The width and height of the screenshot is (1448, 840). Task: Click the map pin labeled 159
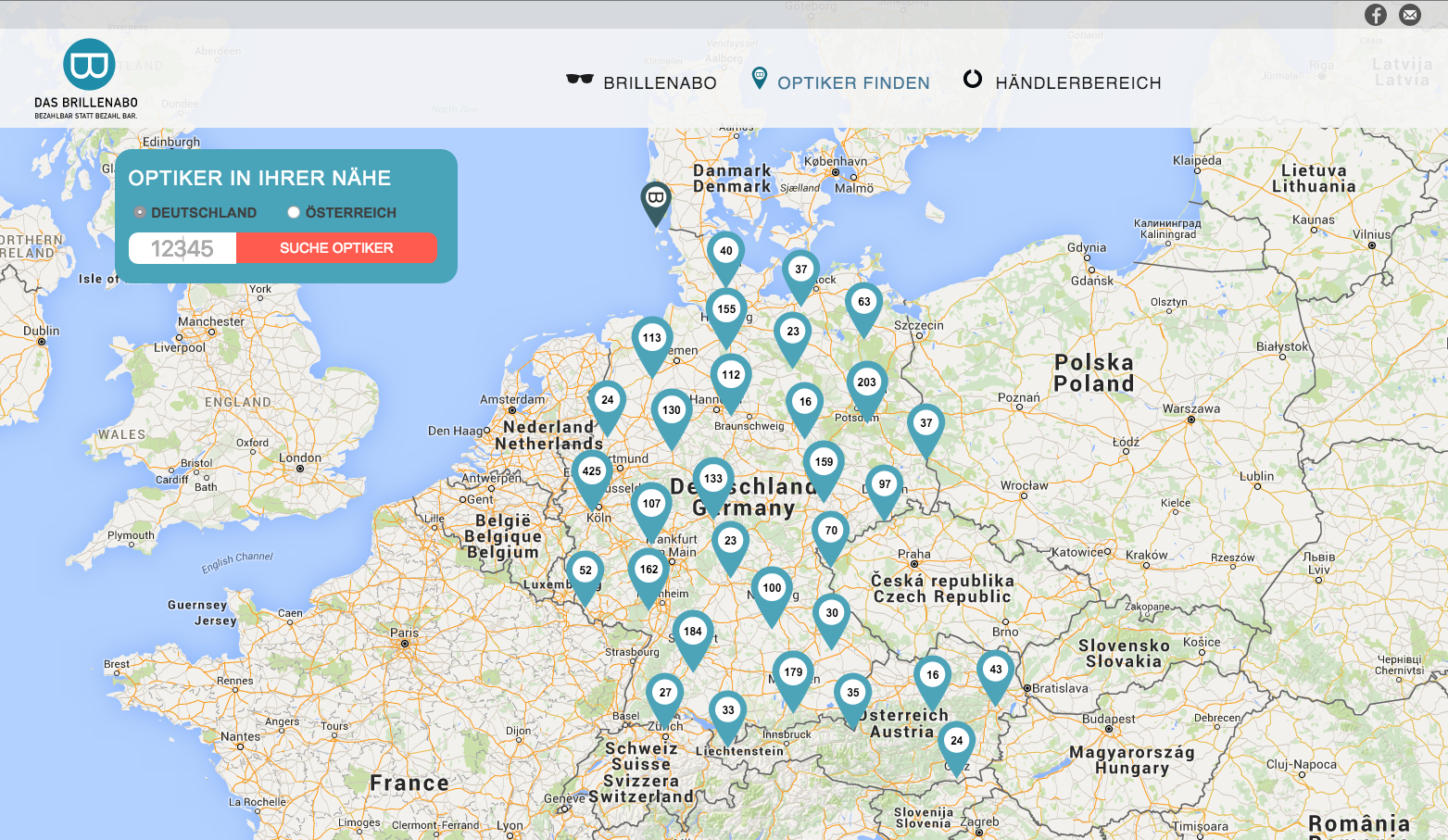point(824,470)
